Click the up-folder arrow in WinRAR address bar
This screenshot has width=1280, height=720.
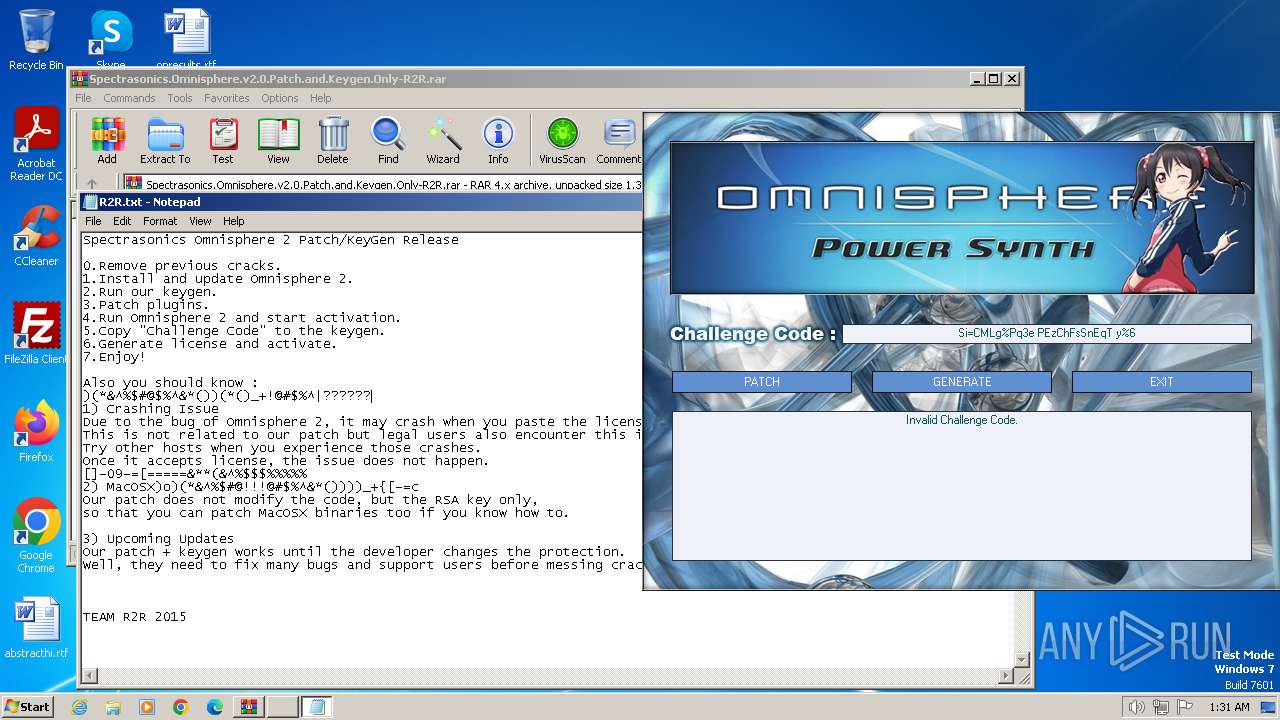[92, 184]
